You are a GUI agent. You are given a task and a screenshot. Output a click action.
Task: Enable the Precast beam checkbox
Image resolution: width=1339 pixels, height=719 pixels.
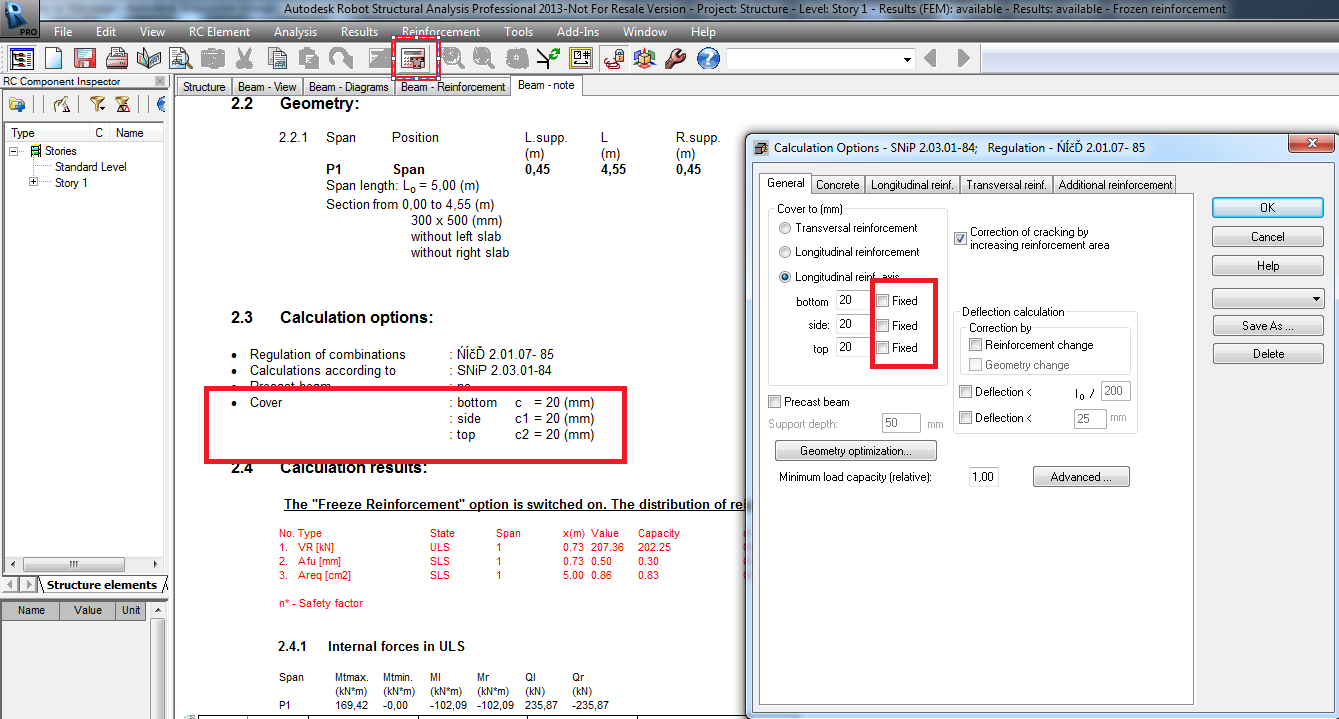click(x=775, y=402)
